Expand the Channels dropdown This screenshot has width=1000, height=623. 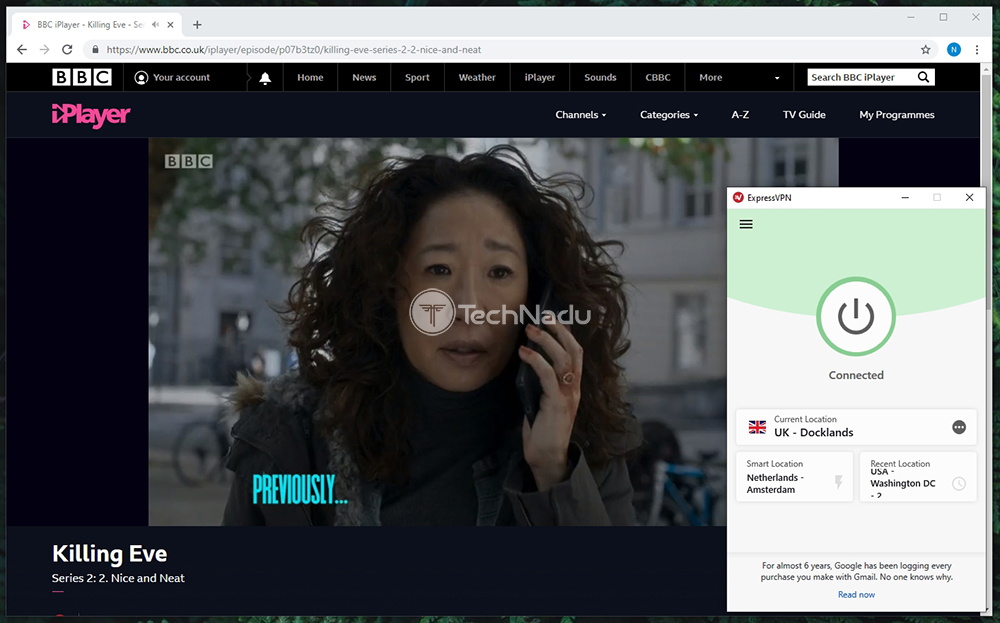pos(580,115)
